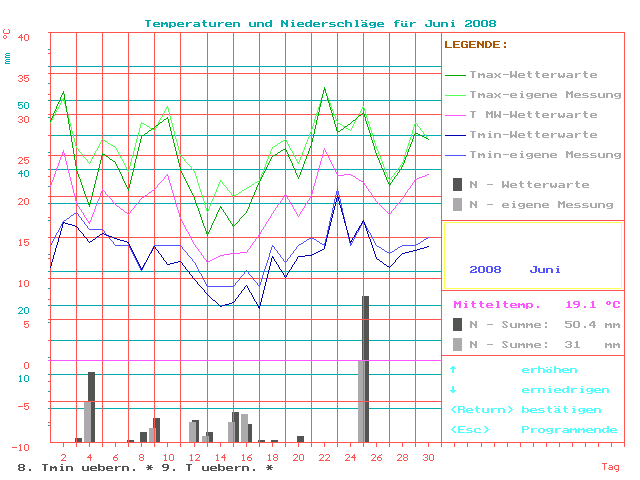This screenshot has height=480, width=640.
Task: Click the 2008 year value in the yellow box
Action: pos(485,269)
